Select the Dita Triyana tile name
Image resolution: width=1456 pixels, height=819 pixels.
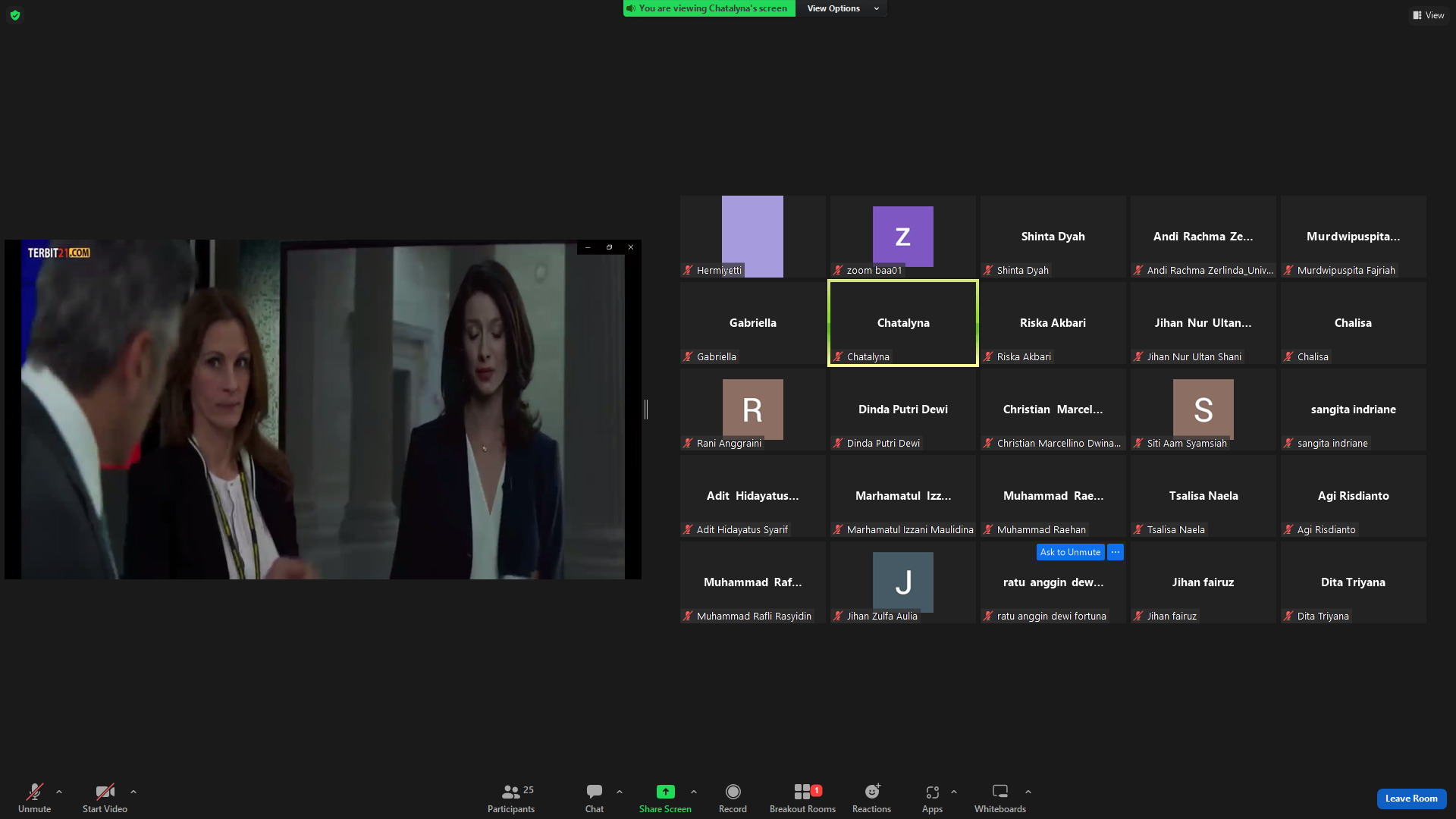click(1353, 582)
